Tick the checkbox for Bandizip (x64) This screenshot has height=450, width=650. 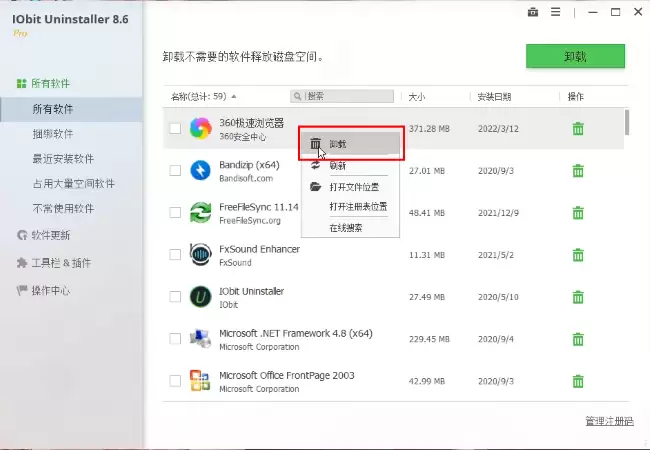[175, 171]
